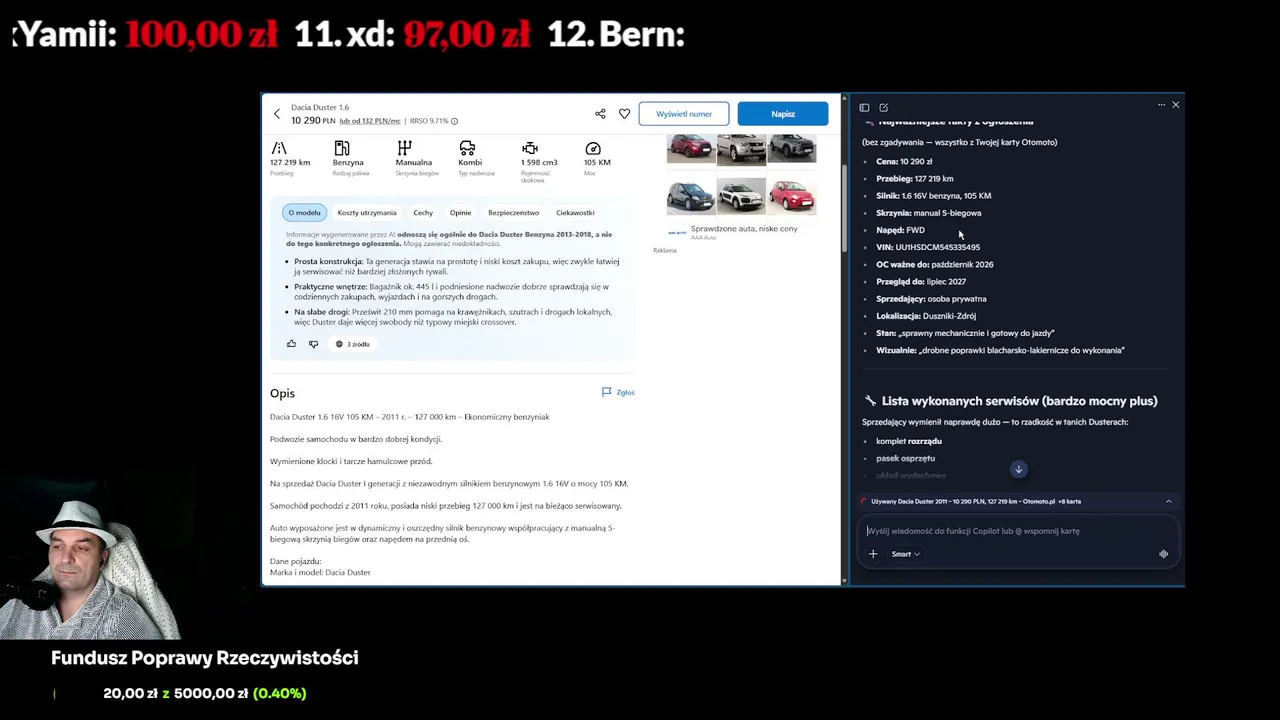This screenshot has width=1280, height=720.
Task: Click the blue Napisz button
Action: (x=783, y=114)
